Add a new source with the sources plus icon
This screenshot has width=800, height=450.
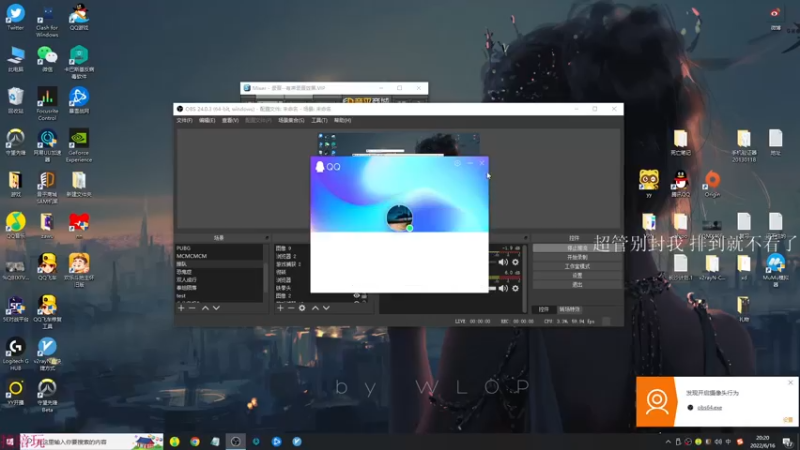point(280,308)
